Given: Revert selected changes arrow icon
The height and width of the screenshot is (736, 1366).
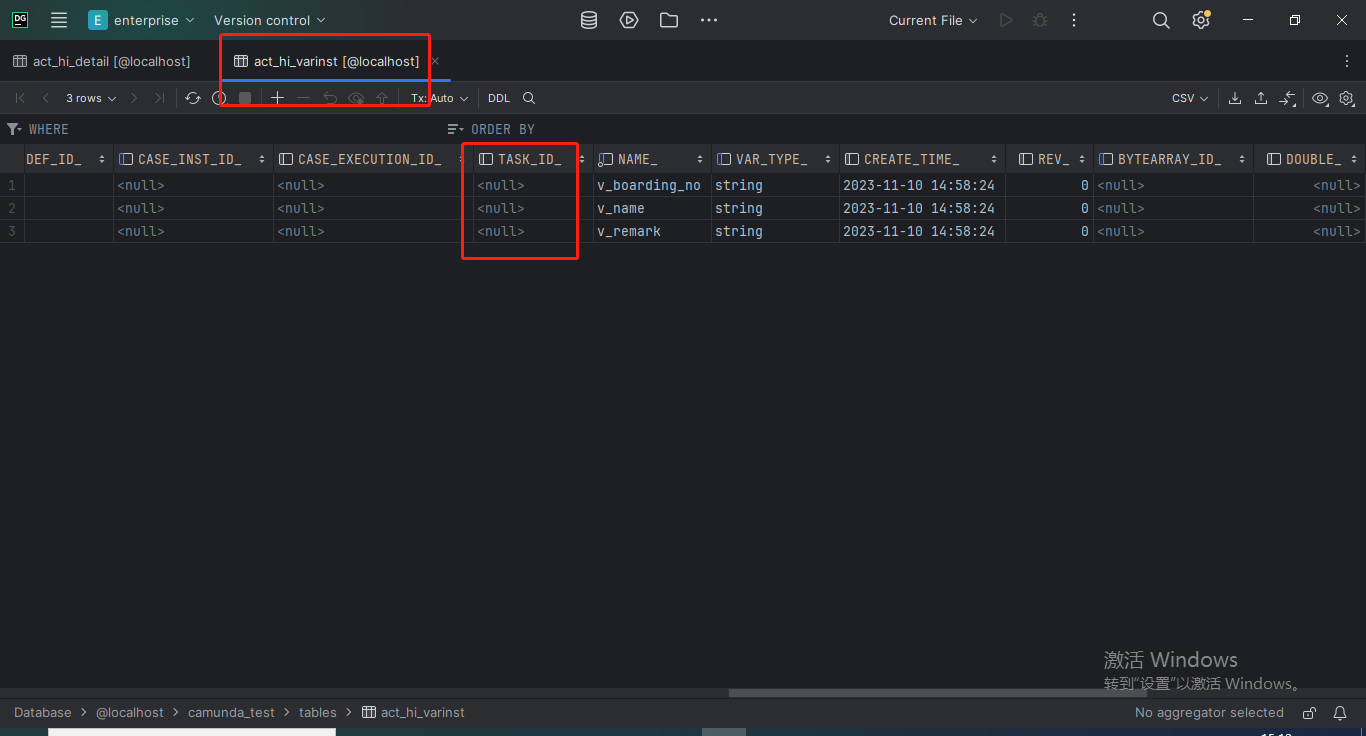Looking at the screenshot, I should (330, 98).
